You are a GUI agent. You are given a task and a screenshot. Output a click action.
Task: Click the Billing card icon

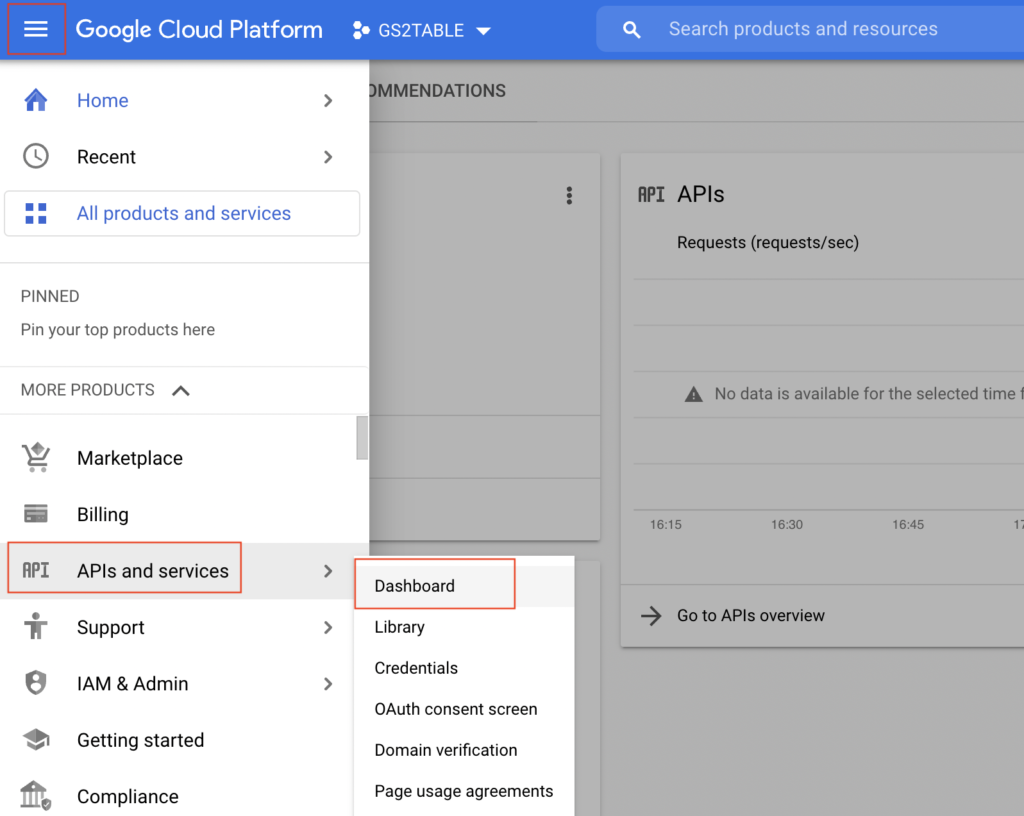tap(36, 514)
